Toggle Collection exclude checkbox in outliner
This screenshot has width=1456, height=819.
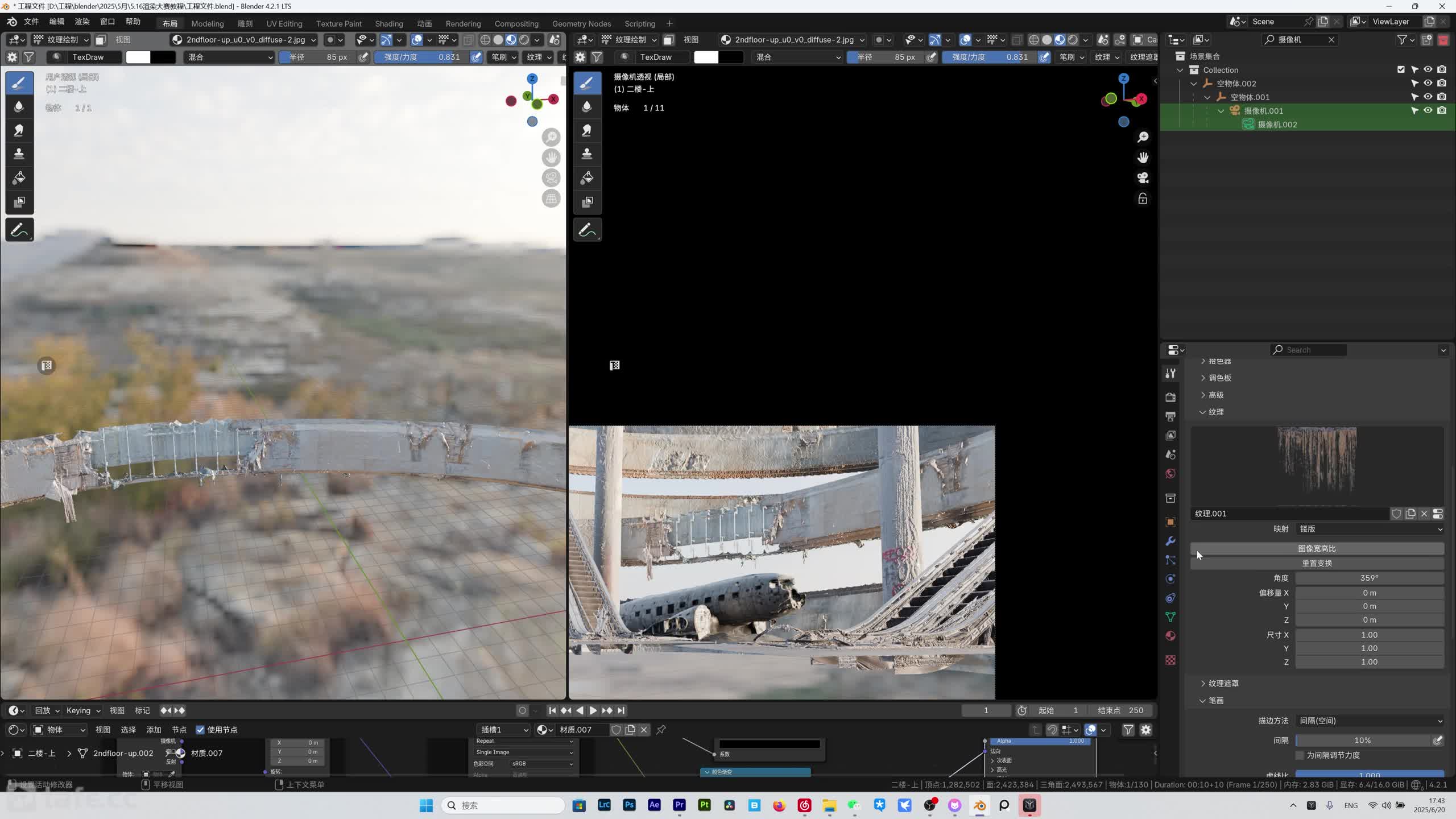tap(1401, 69)
